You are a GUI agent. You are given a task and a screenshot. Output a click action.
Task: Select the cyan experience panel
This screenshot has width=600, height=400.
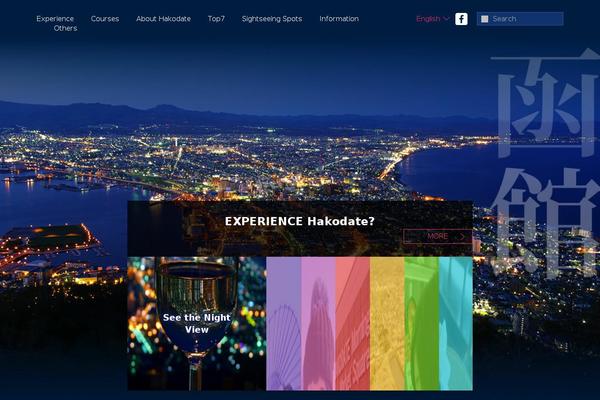click(x=456, y=323)
